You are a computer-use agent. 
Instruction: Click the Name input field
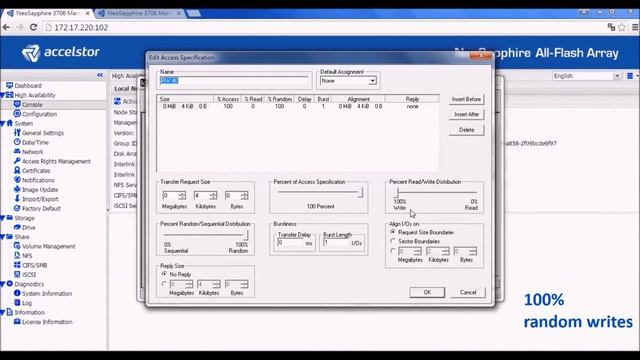234,81
